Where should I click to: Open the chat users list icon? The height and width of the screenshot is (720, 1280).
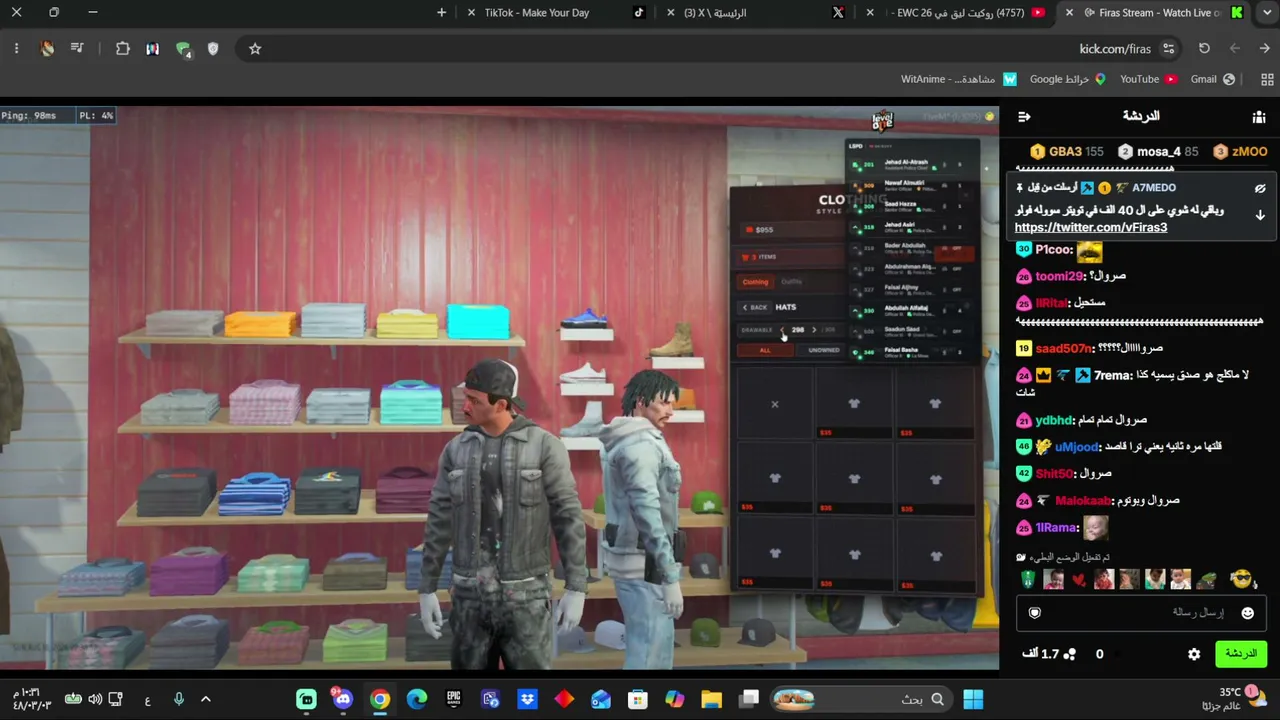click(x=1259, y=117)
